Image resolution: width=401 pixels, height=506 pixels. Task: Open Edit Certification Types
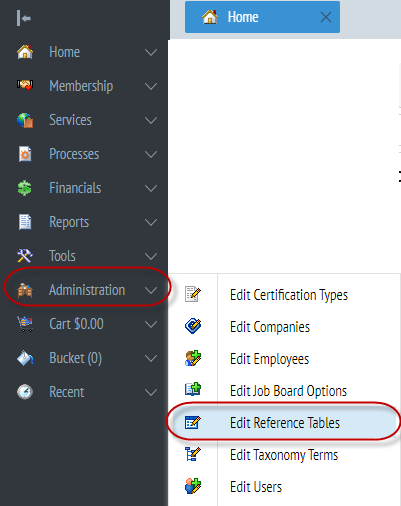point(289,295)
